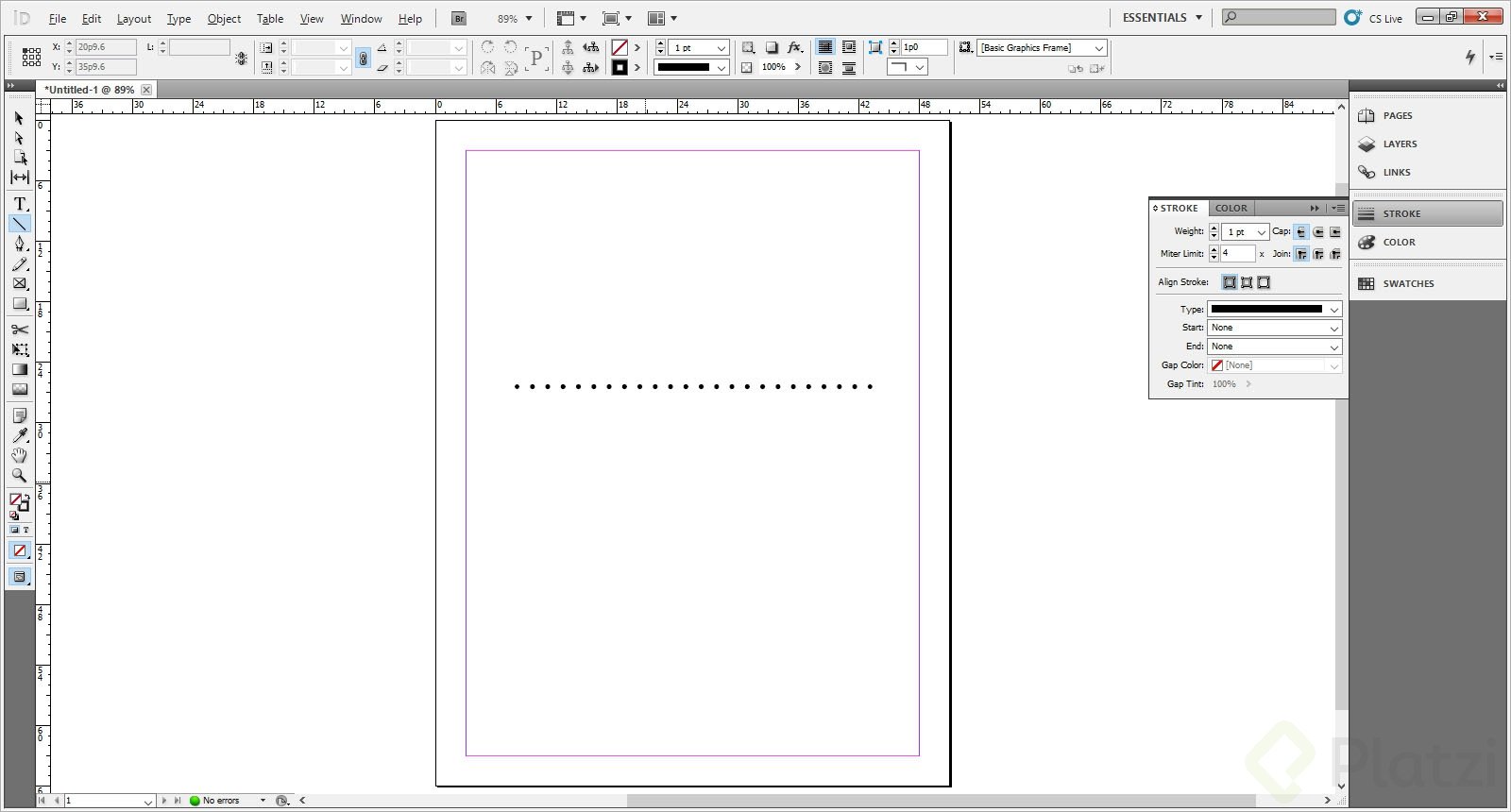
Task: Open the End arrowhead dropdown
Action: (x=1274, y=347)
